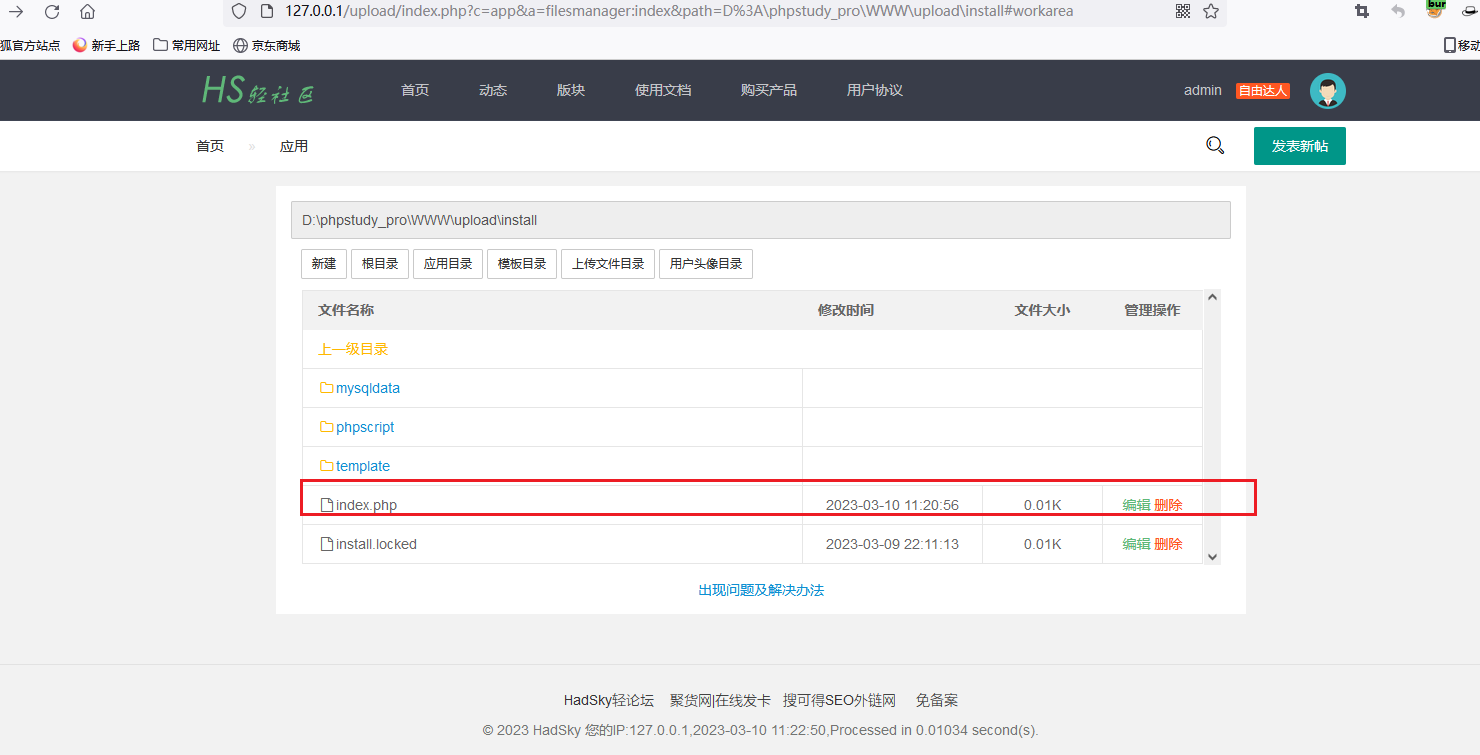Open the search magnifier icon
The height and width of the screenshot is (755, 1480).
coord(1215,146)
